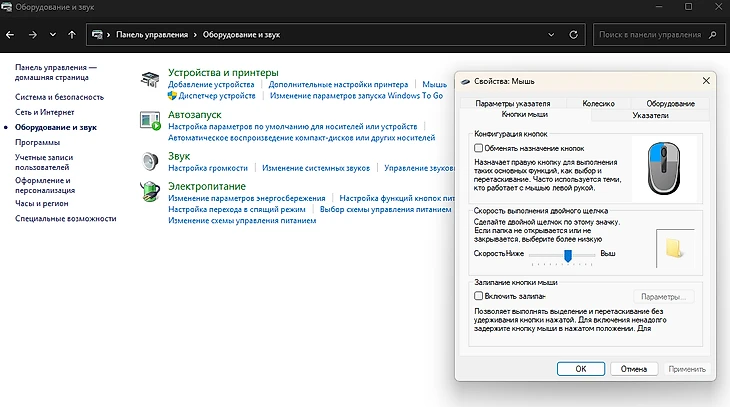Open the 'Колесико' tab
Viewport: 730px width, 407px height.
point(598,103)
